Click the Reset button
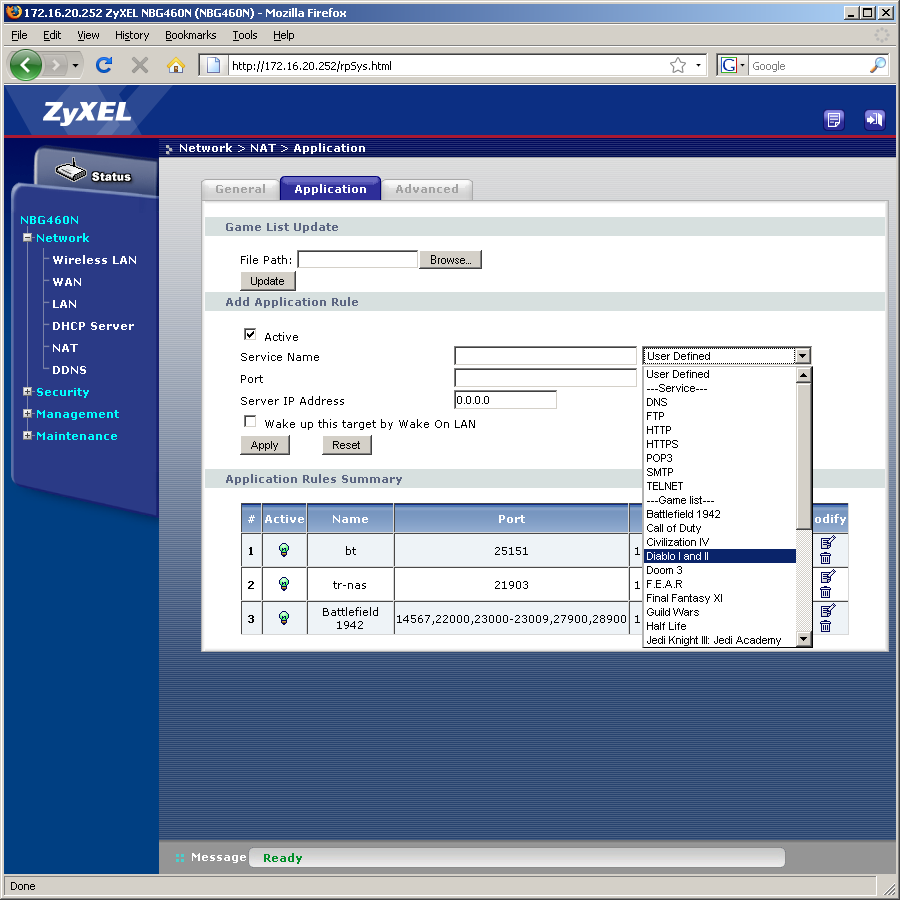The image size is (900, 900). click(x=347, y=445)
